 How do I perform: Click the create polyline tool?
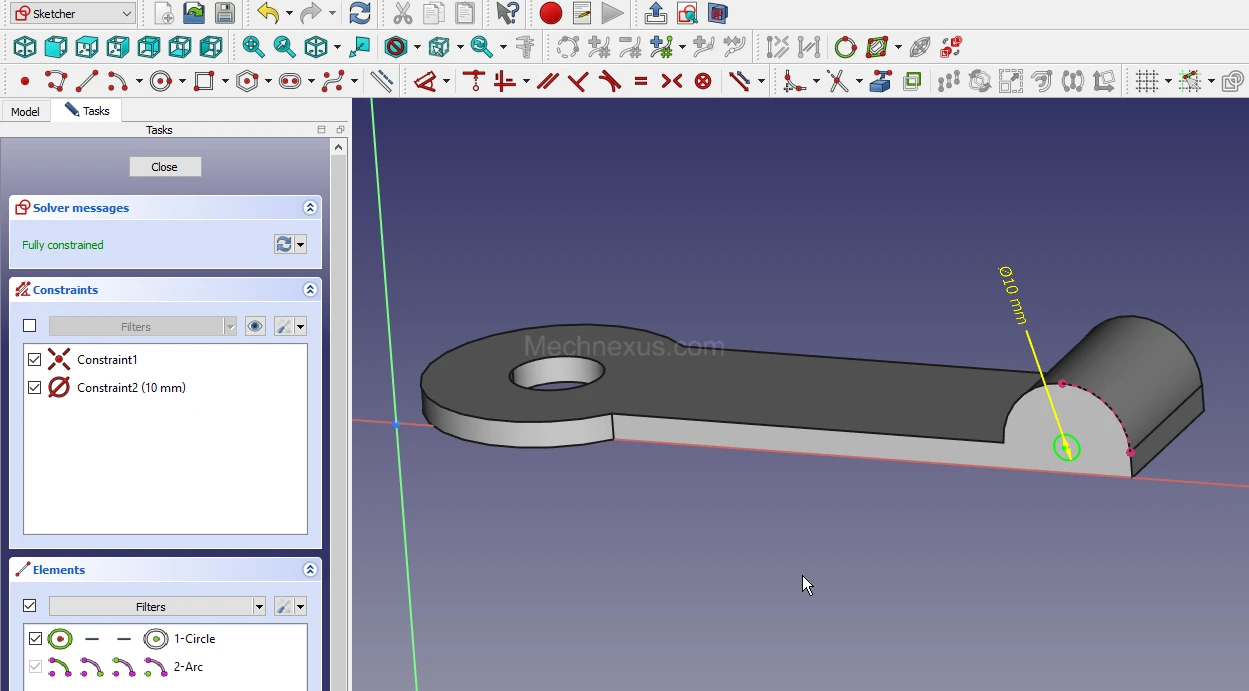(55, 81)
